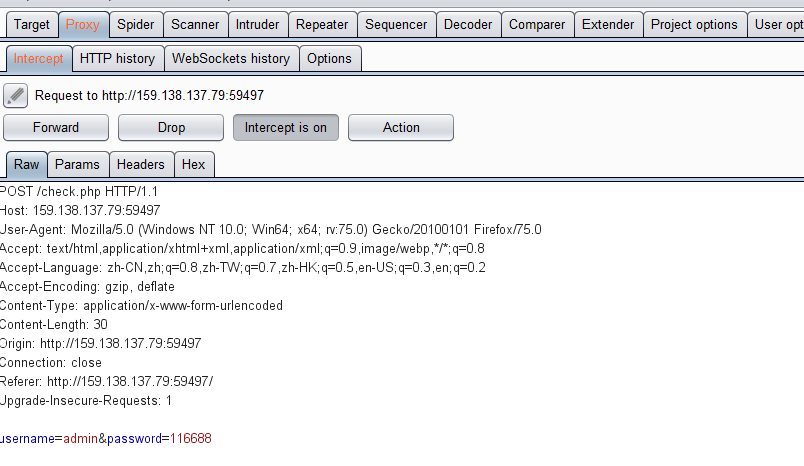
Task: Forward the intercepted request
Action: pos(56,128)
